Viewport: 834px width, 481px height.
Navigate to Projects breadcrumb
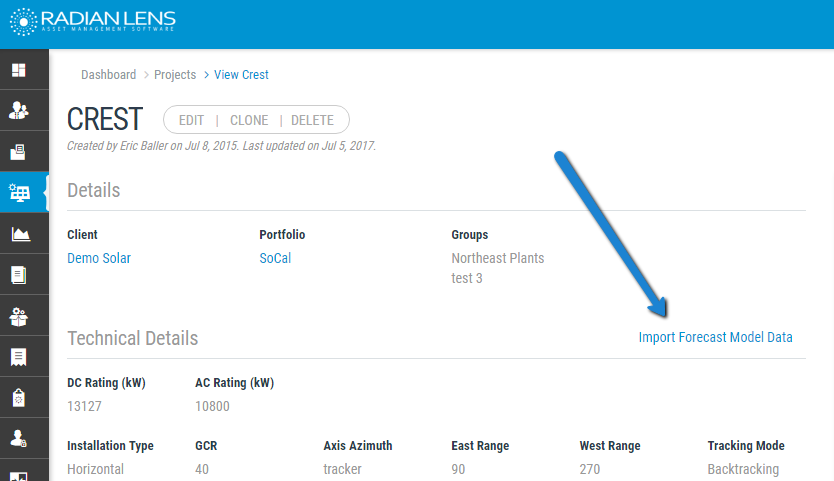pos(175,75)
